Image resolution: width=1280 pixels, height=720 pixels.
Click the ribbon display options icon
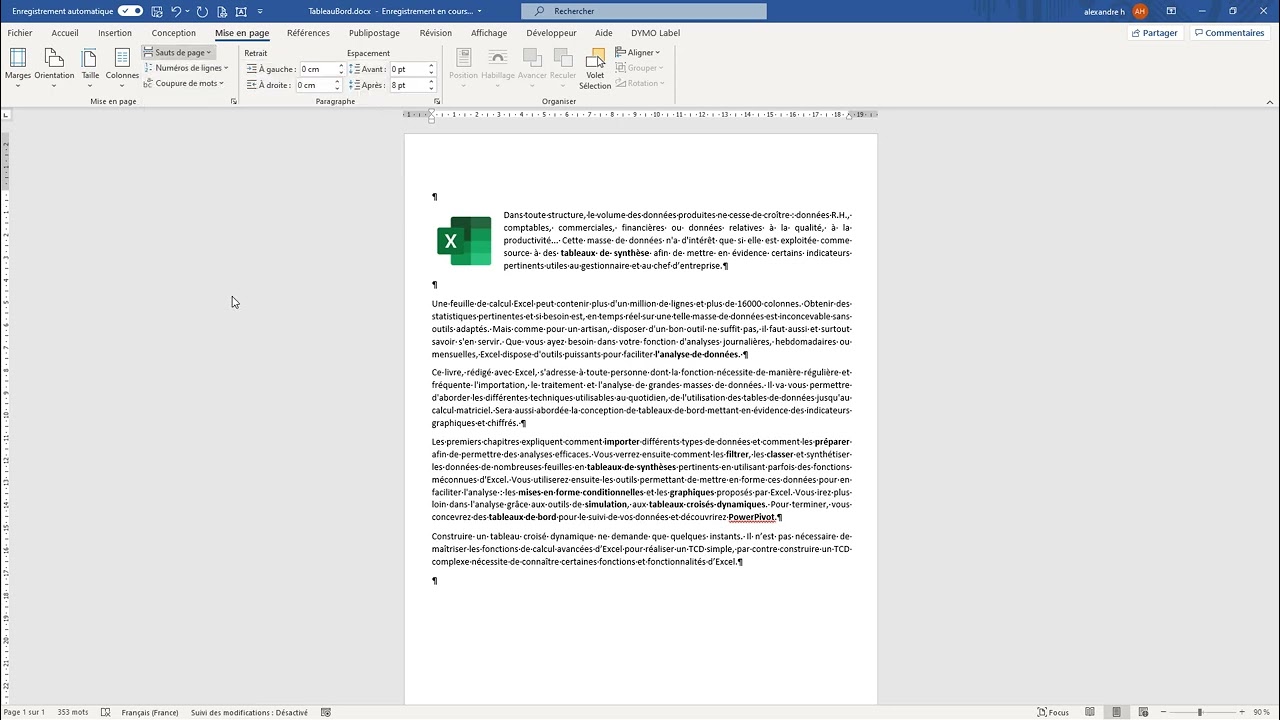pos(1171,11)
